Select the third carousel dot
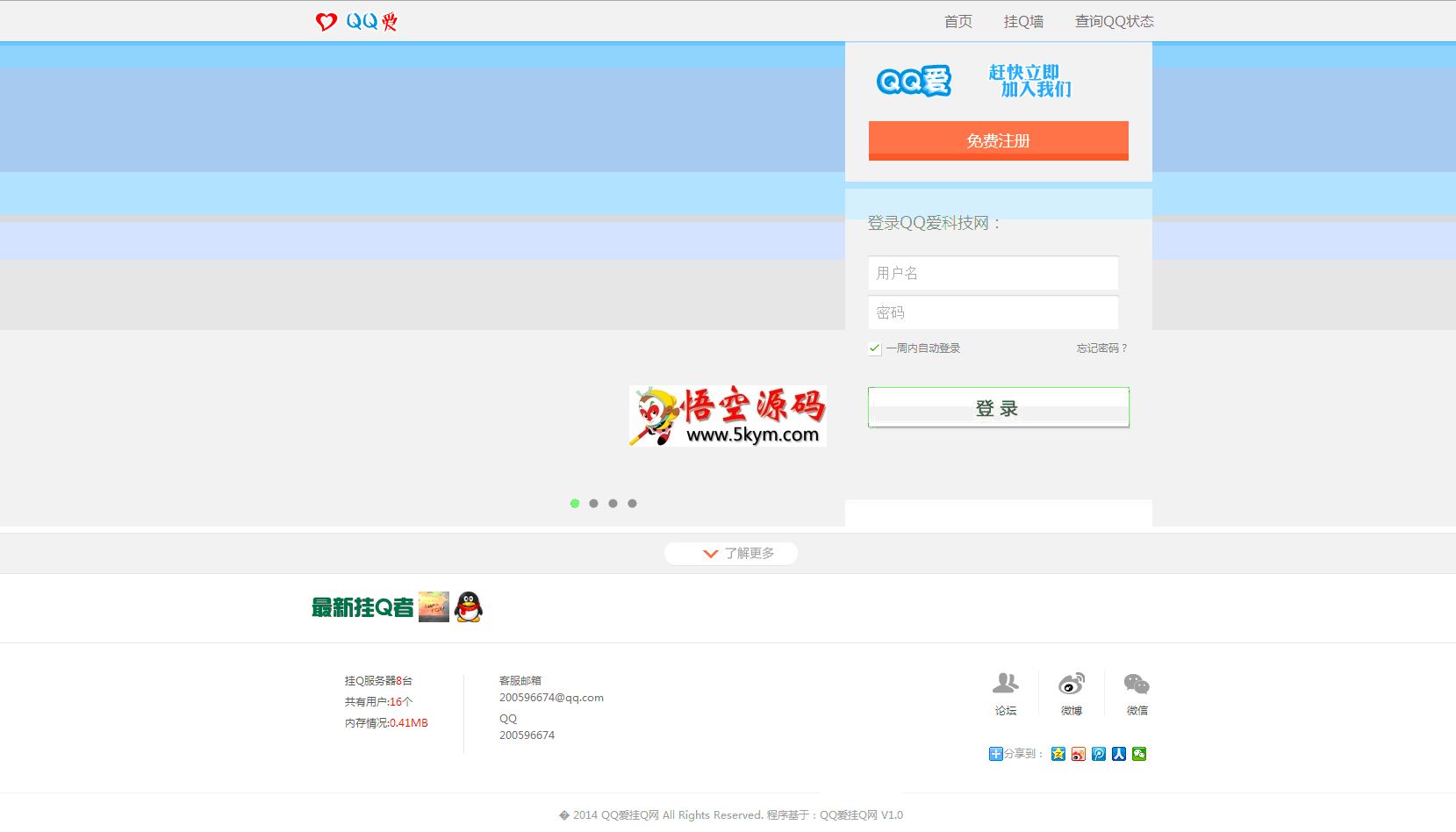Viewport: 1456px width, 832px height. (613, 504)
